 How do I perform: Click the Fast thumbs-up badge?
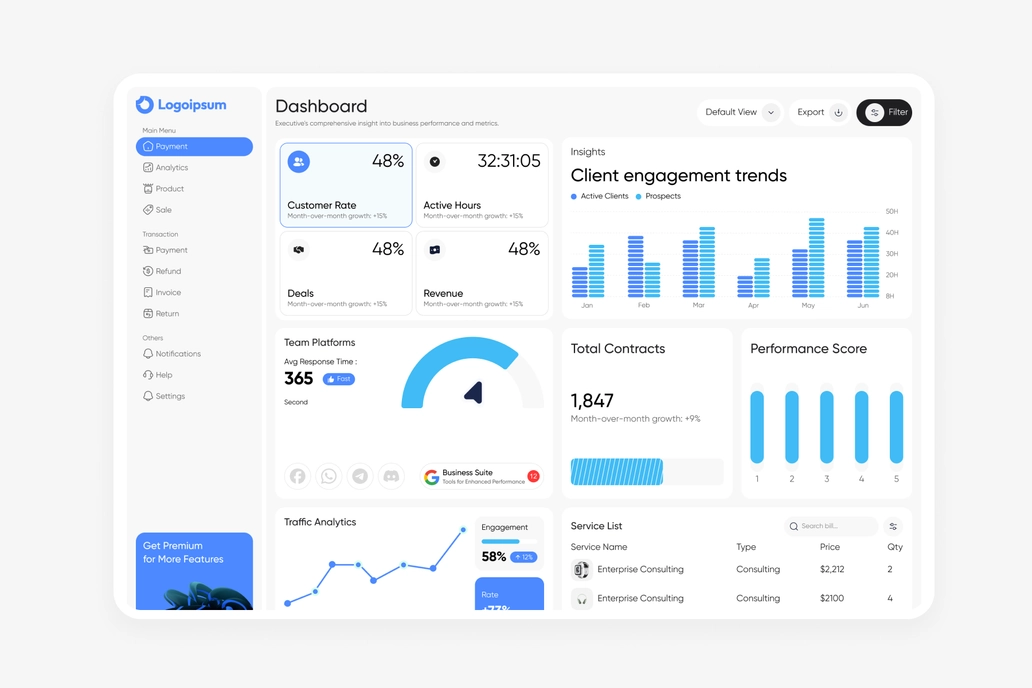coord(339,379)
